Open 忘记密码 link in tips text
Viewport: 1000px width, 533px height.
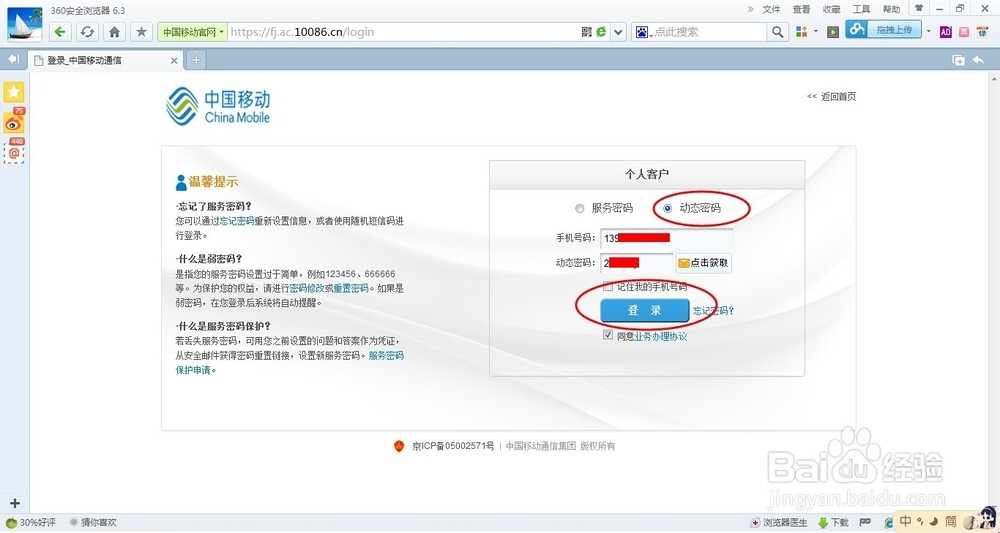(x=237, y=221)
